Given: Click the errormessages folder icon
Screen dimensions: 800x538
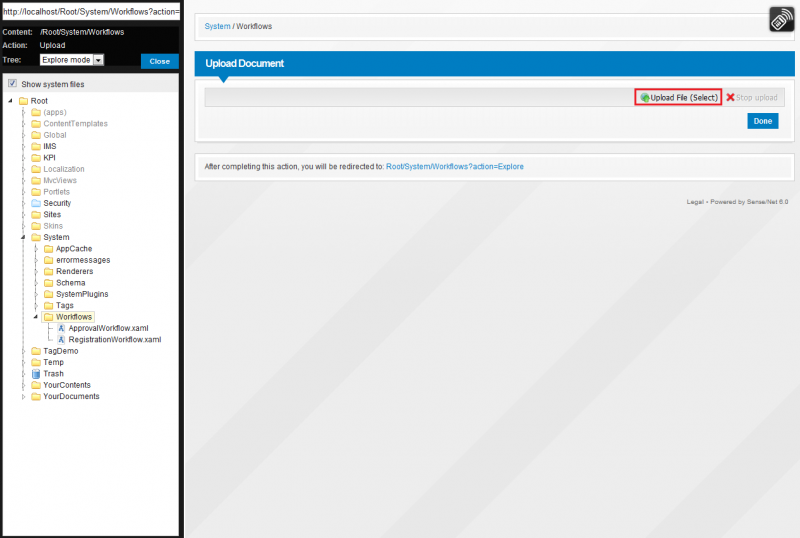Looking at the screenshot, I should [x=48, y=260].
